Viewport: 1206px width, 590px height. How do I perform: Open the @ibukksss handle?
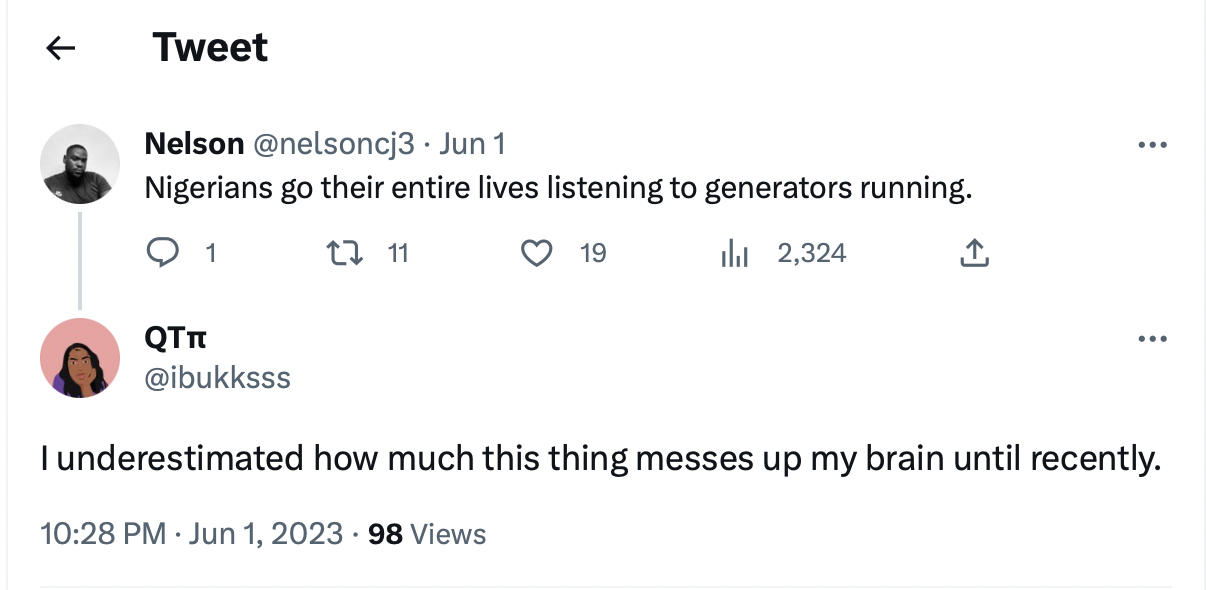[218, 377]
